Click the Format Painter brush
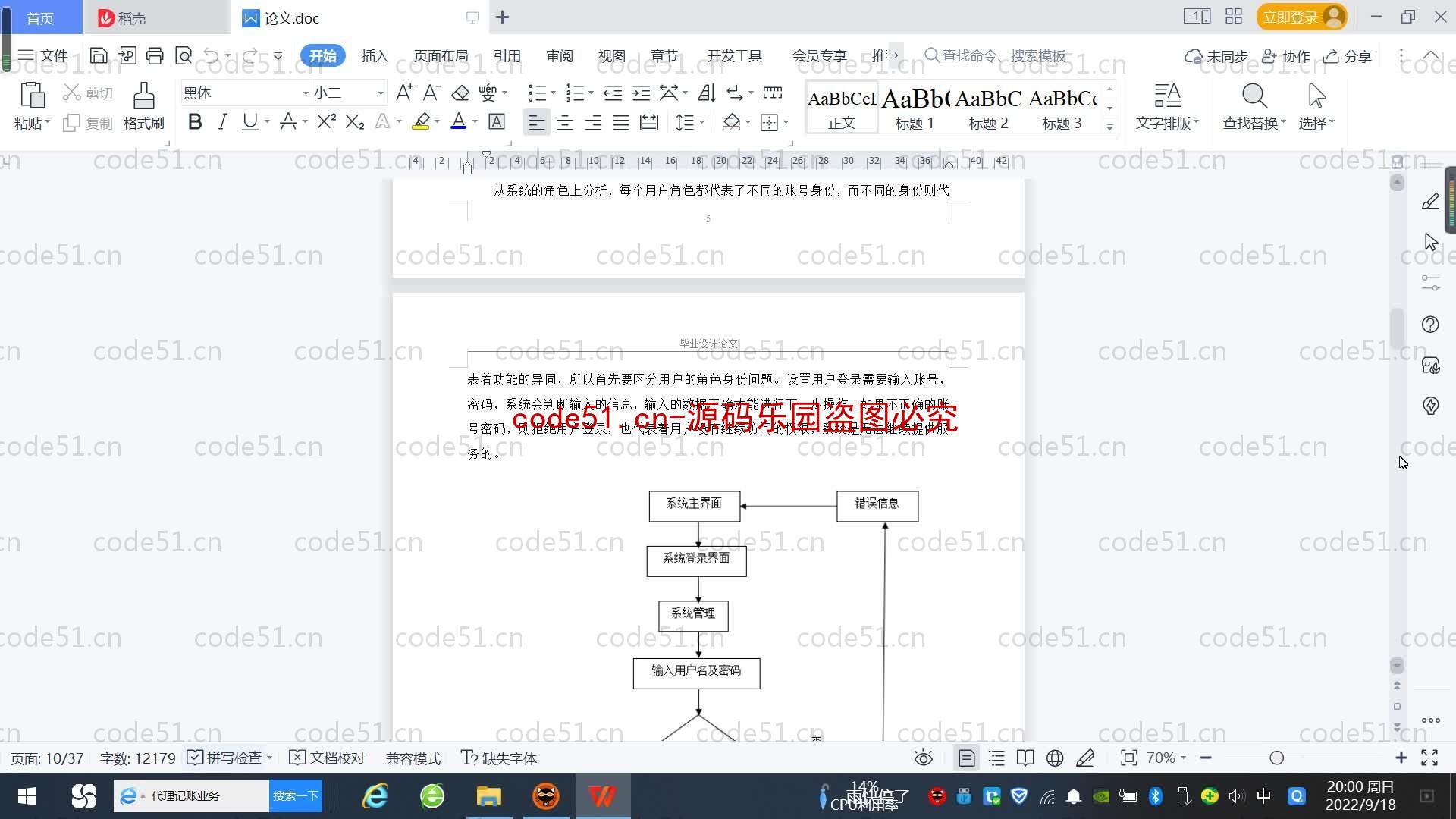The width and height of the screenshot is (1456, 819). [143, 96]
